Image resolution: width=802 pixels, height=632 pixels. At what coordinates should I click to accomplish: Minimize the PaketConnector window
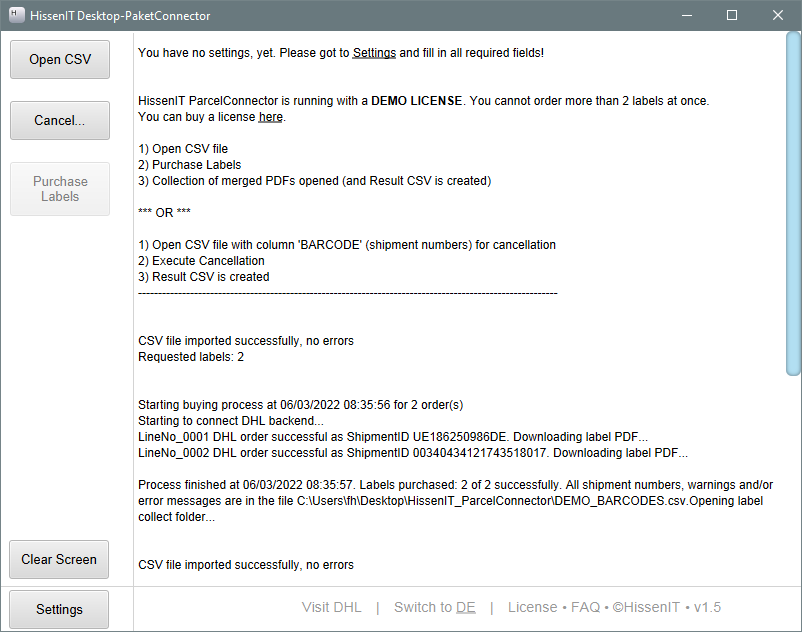tap(687, 15)
